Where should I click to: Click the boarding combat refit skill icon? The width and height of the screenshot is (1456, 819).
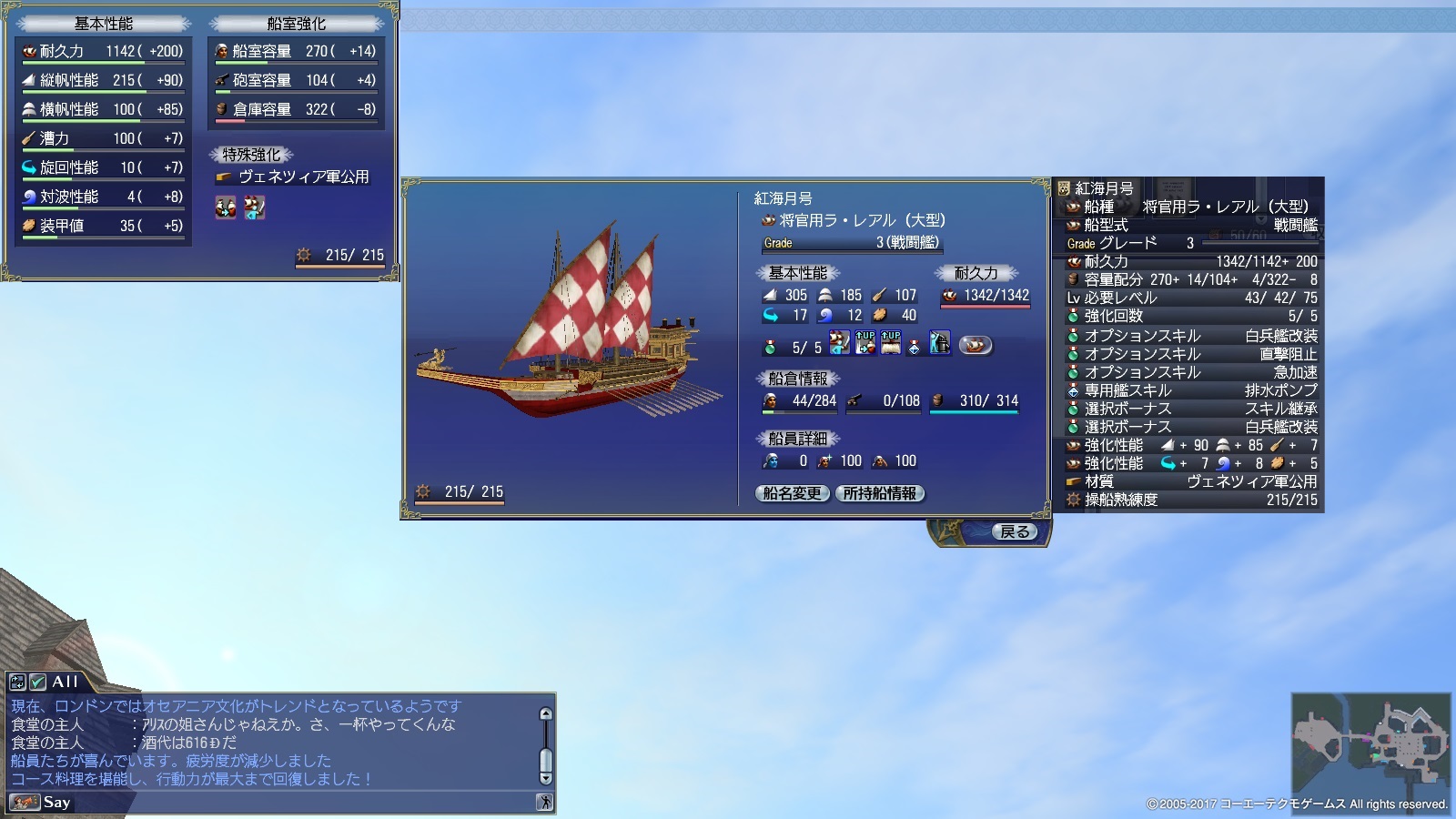click(x=839, y=343)
